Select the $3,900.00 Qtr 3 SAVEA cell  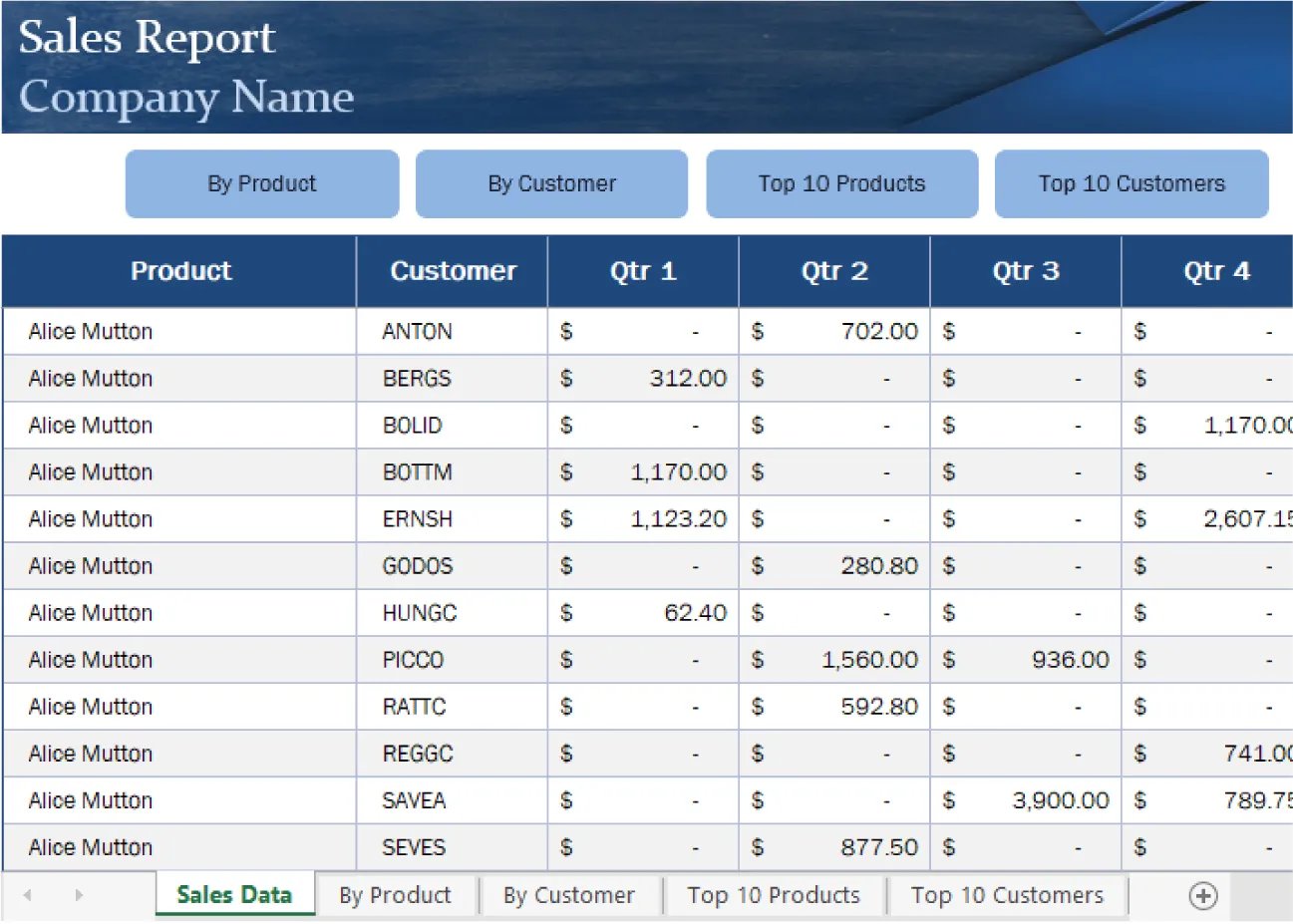1025,799
